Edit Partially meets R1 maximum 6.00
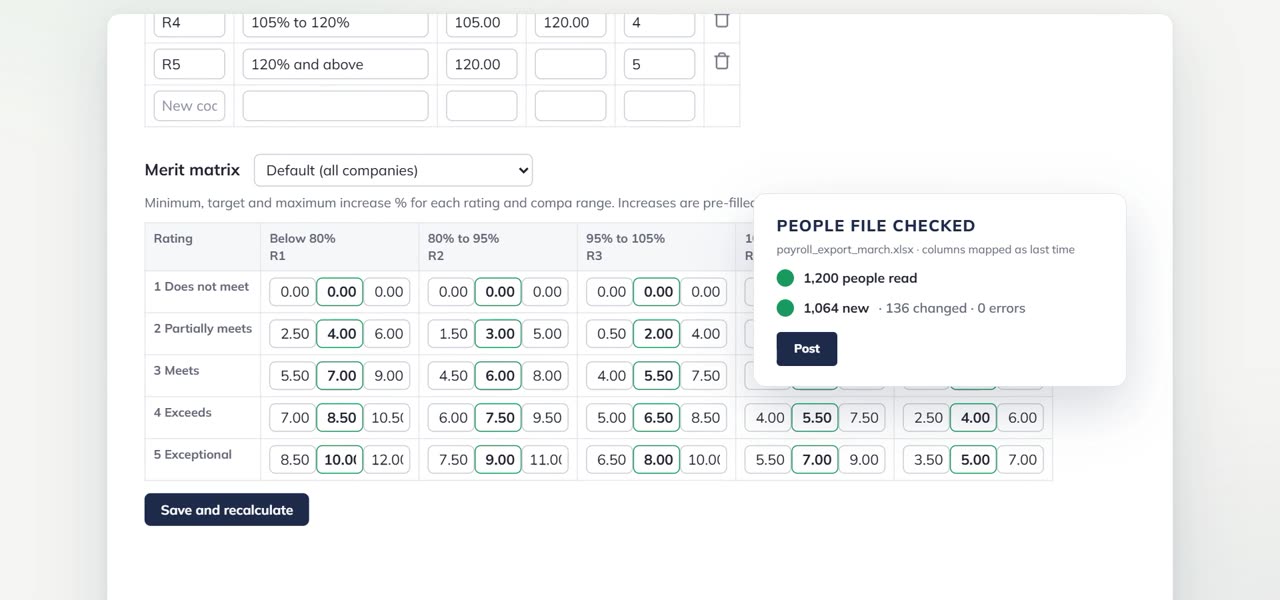Viewport: 1280px width, 600px height. [x=387, y=334]
